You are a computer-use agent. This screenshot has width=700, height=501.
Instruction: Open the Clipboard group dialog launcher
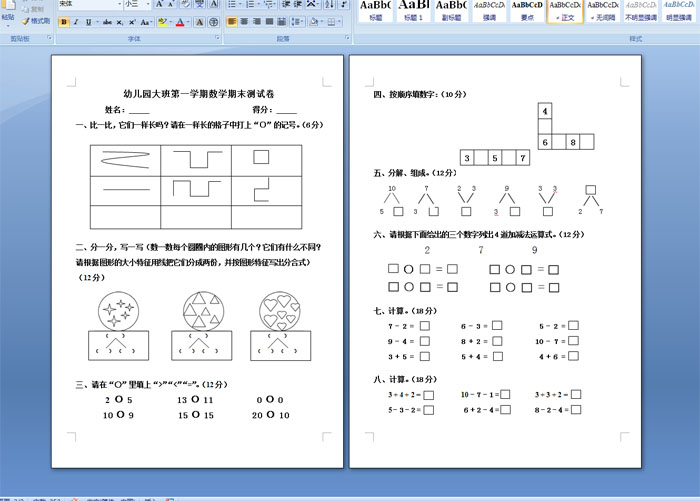(49, 38)
